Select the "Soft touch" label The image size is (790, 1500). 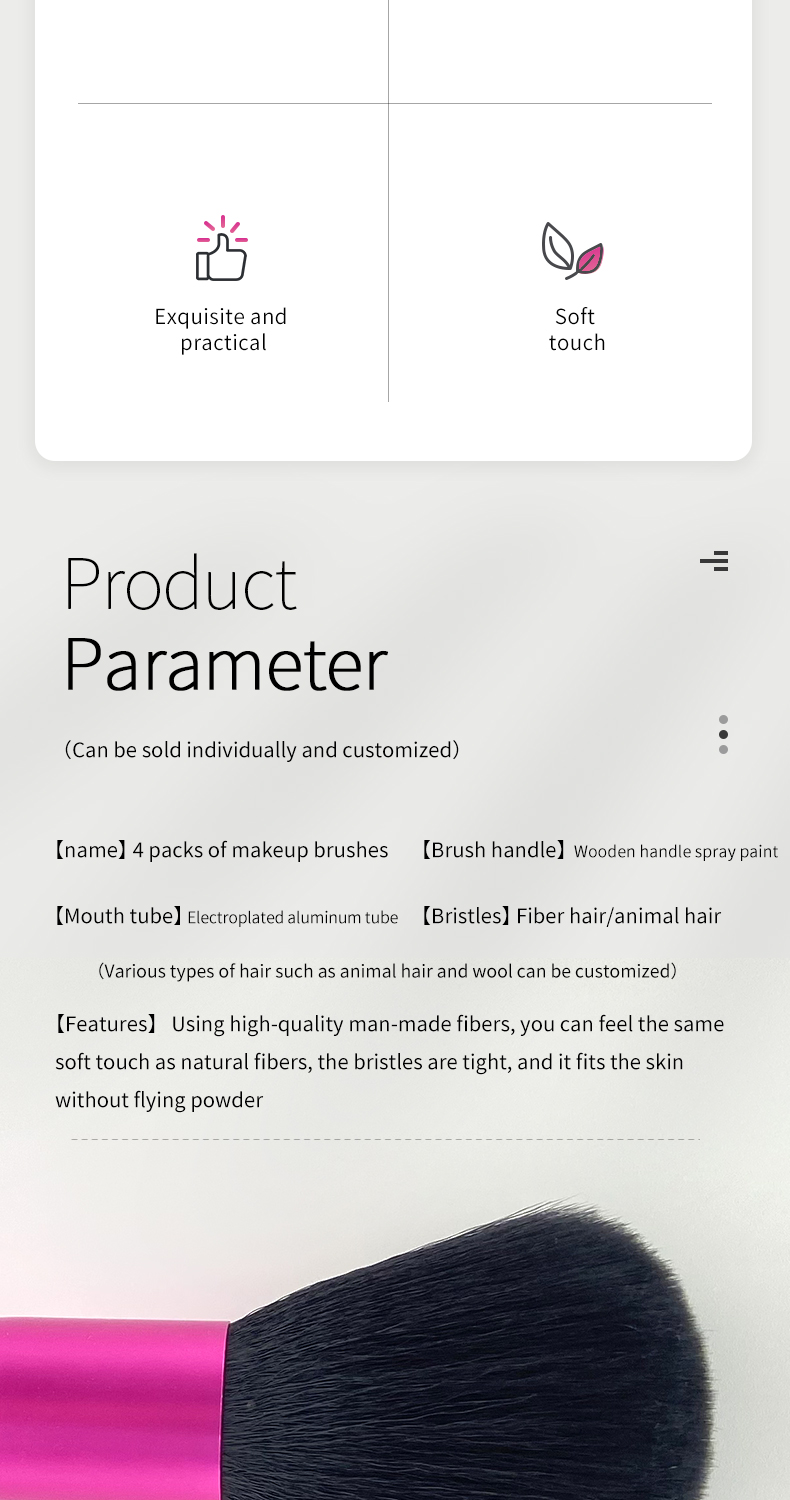576,329
